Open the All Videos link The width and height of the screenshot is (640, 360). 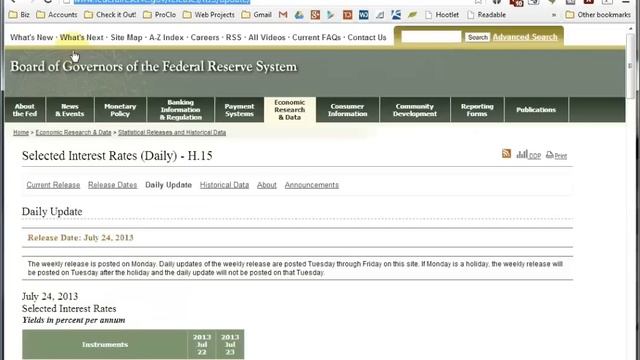point(267,38)
